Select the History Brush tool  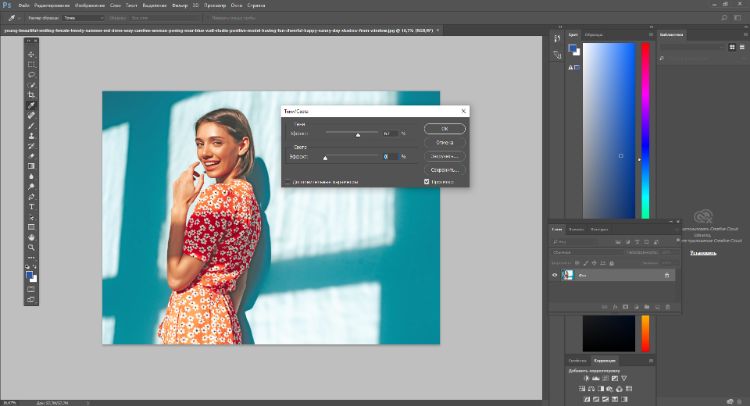[31, 146]
